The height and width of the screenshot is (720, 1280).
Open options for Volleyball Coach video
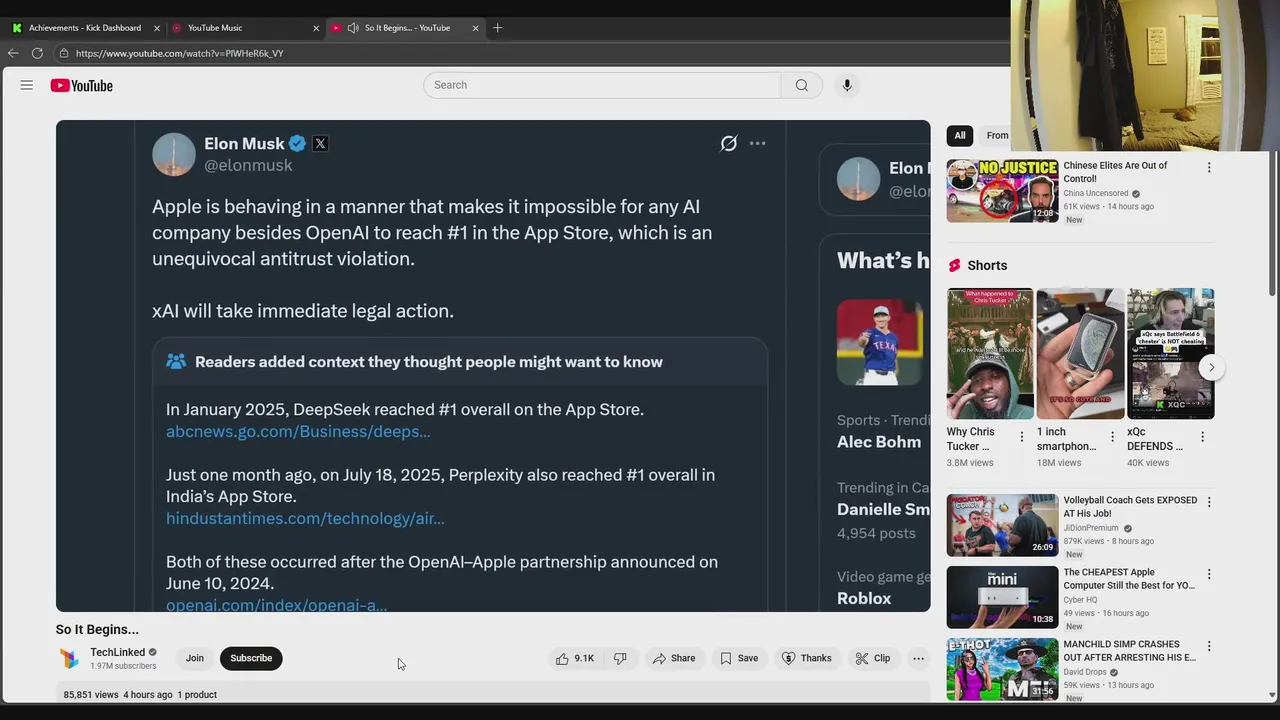[x=1209, y=502]
